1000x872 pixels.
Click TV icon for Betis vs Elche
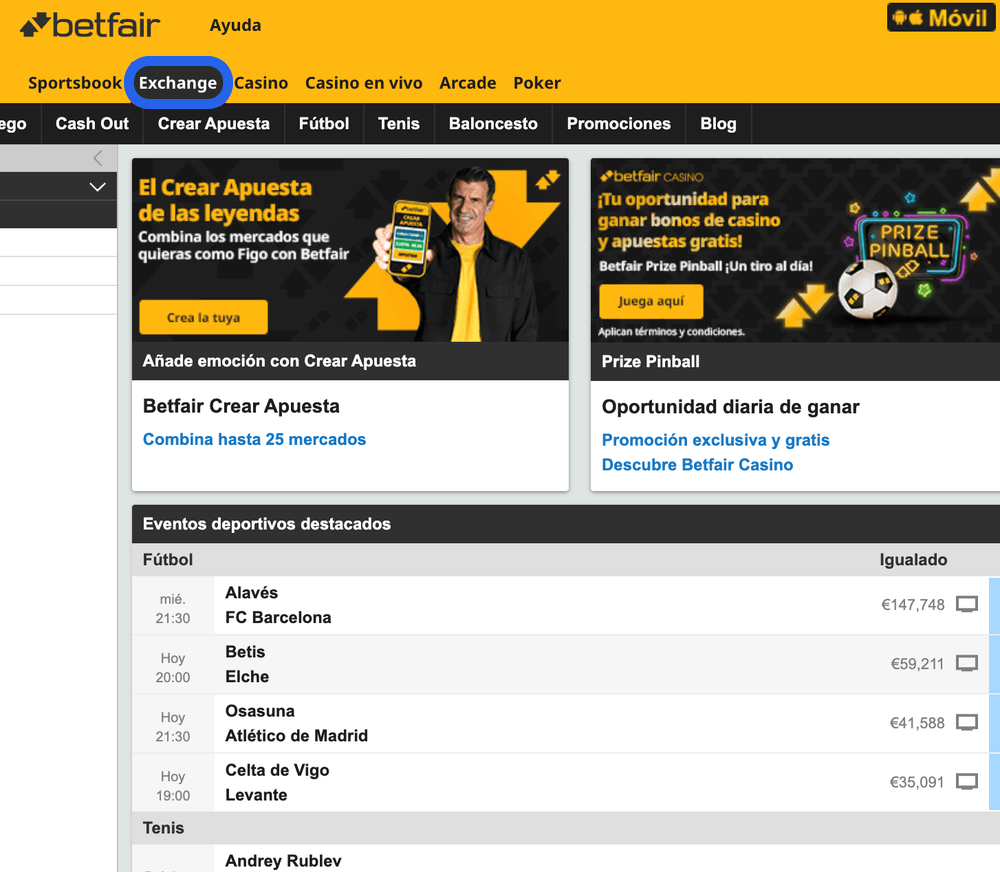tap(967, 663)
